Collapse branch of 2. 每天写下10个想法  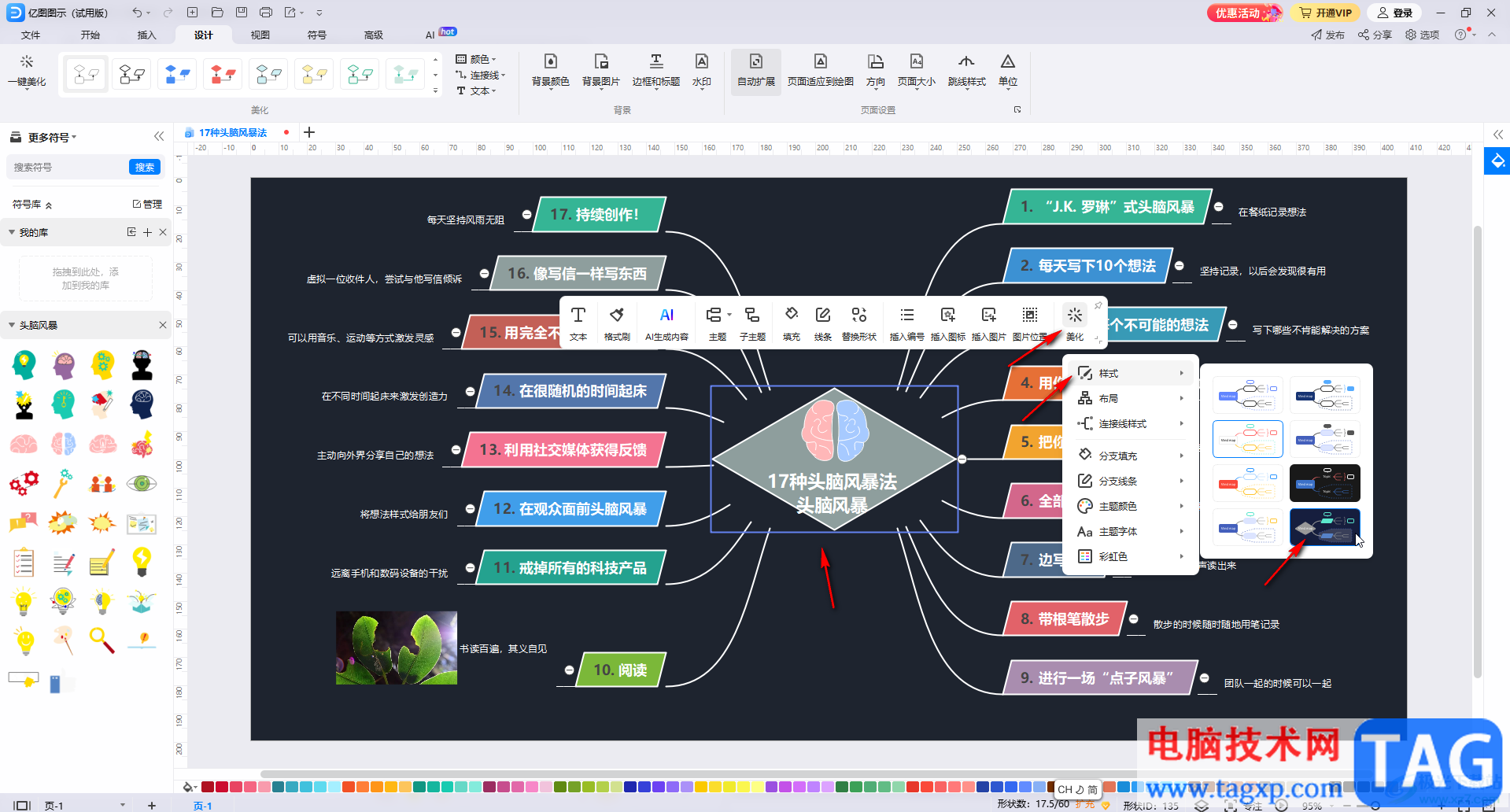point(1179,266)
